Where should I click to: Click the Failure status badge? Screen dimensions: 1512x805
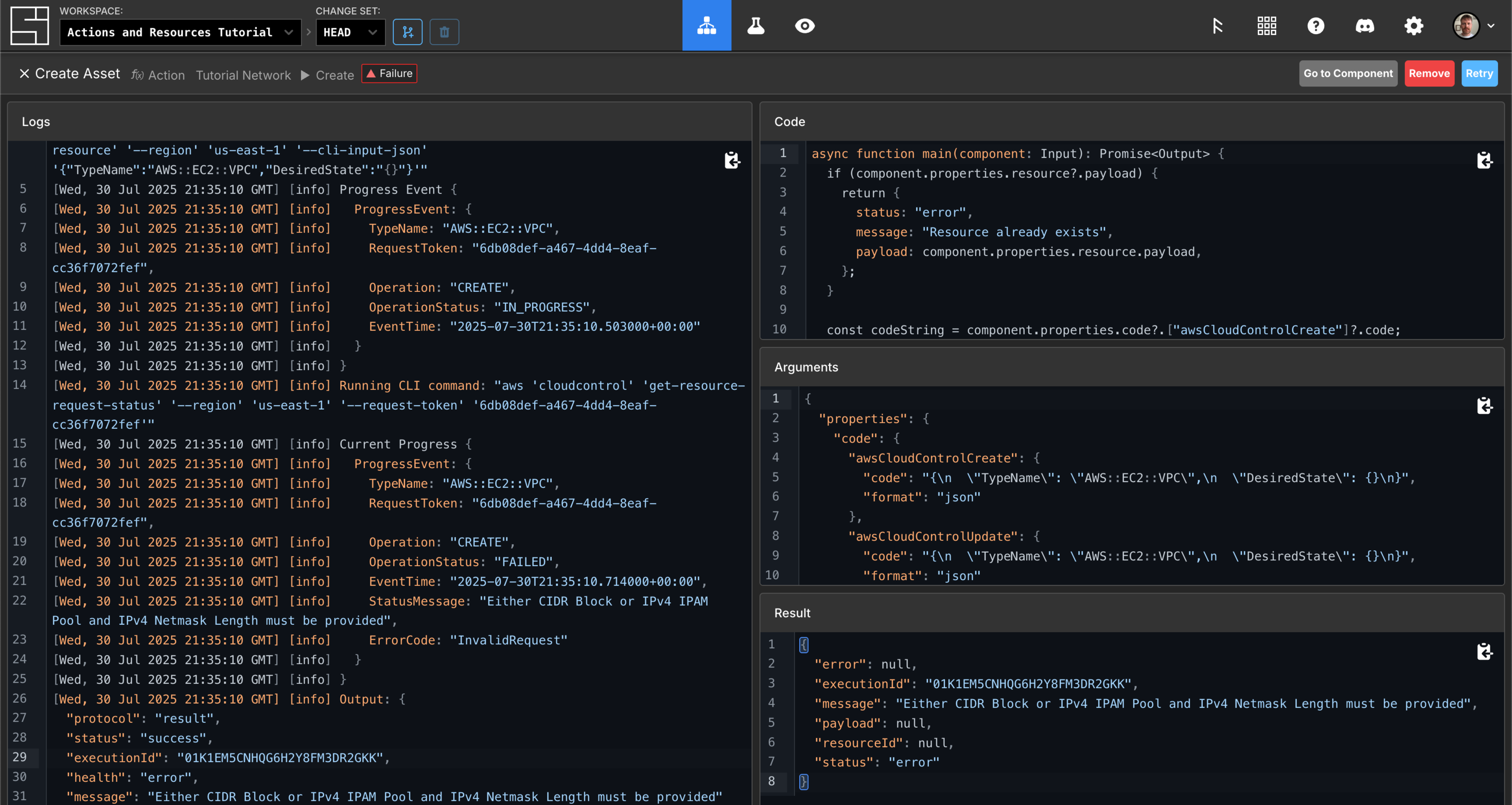[x=389, y=74]
